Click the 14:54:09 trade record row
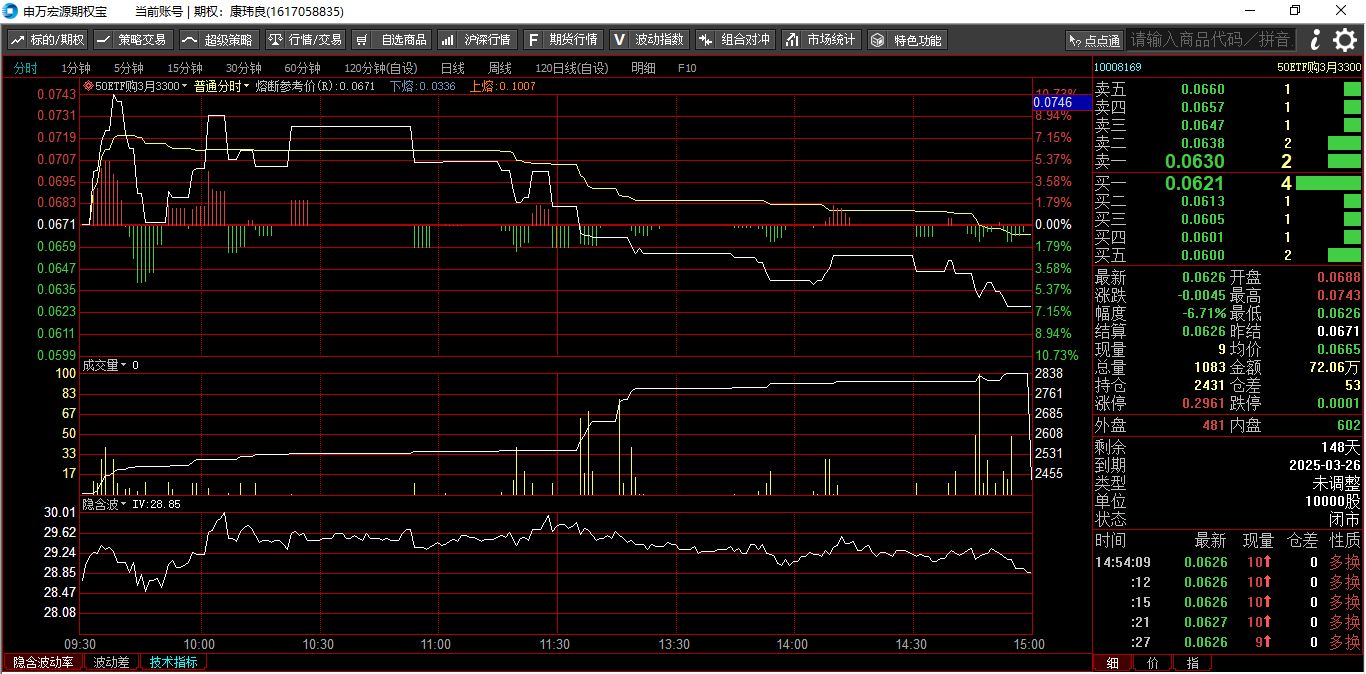The height and width of the screenshot is (674, 1366). (x=1228, y=562)
